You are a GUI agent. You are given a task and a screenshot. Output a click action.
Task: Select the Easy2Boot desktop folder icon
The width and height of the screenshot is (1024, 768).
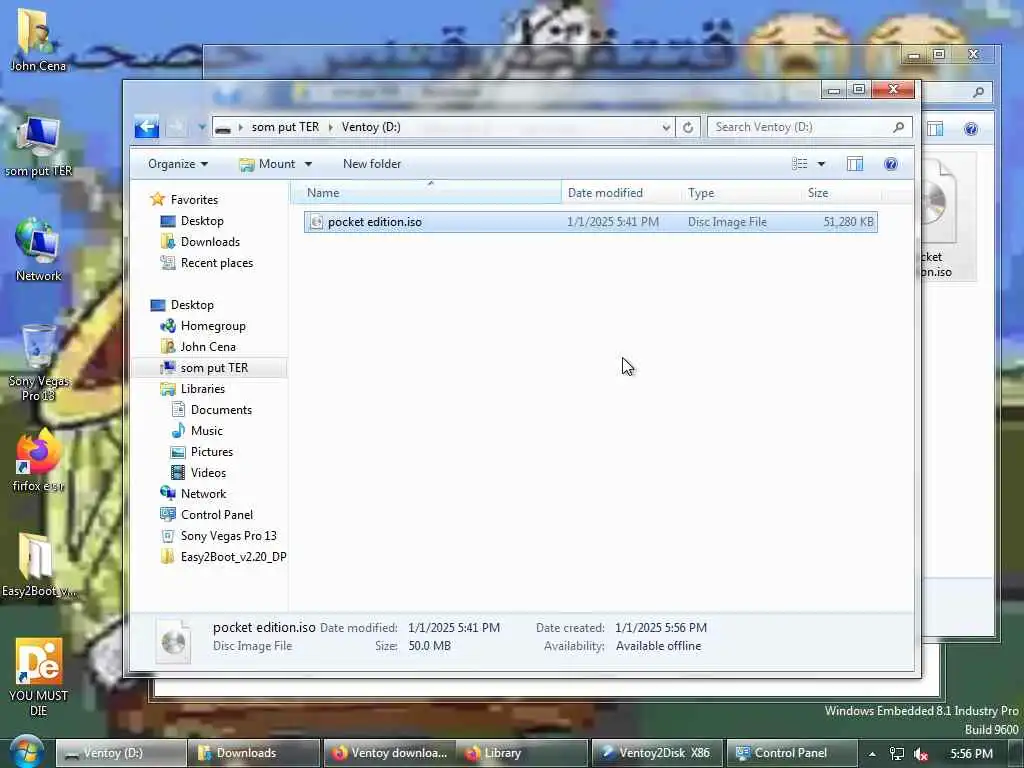coord(39,566)
